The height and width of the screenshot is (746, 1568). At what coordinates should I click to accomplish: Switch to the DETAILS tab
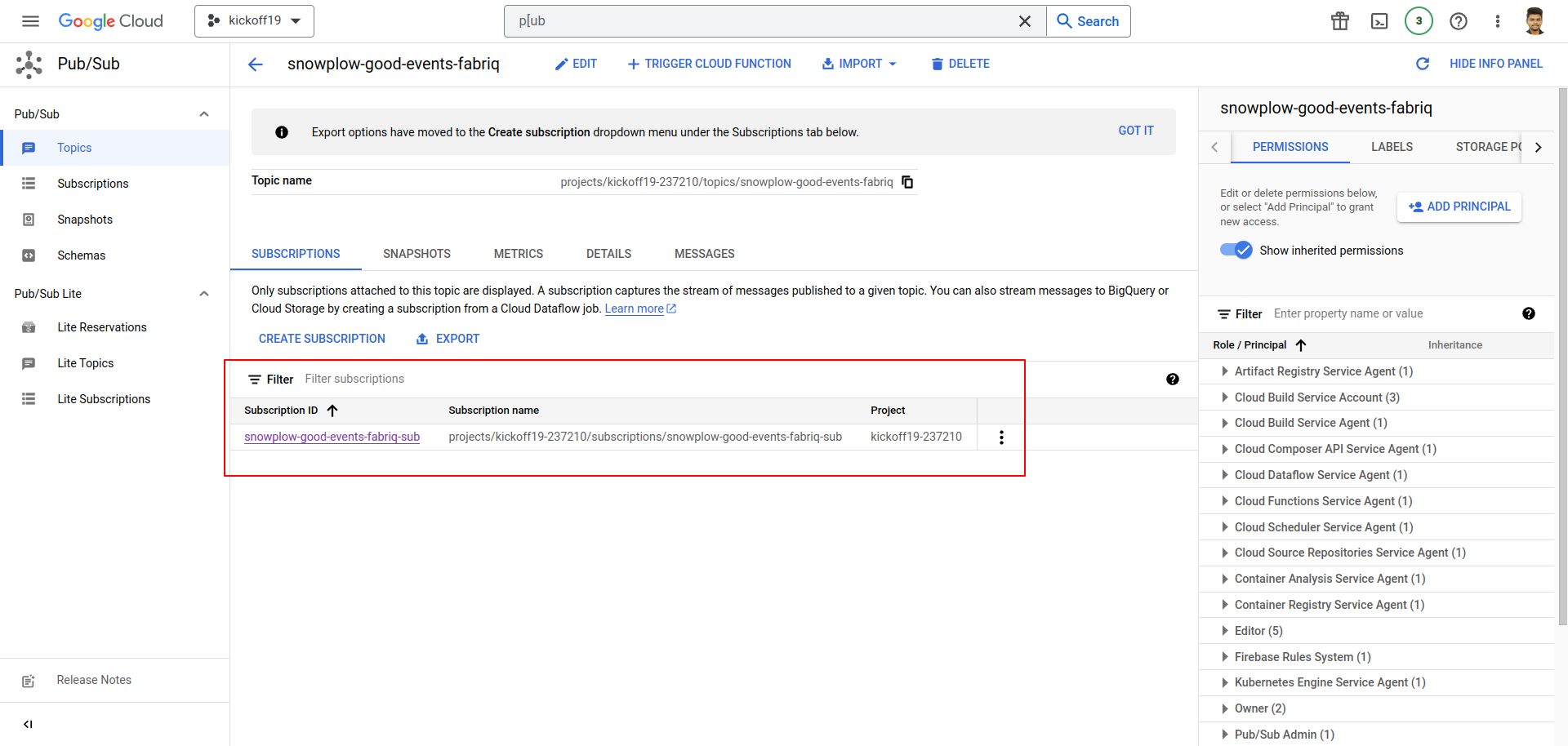point(608,254)
